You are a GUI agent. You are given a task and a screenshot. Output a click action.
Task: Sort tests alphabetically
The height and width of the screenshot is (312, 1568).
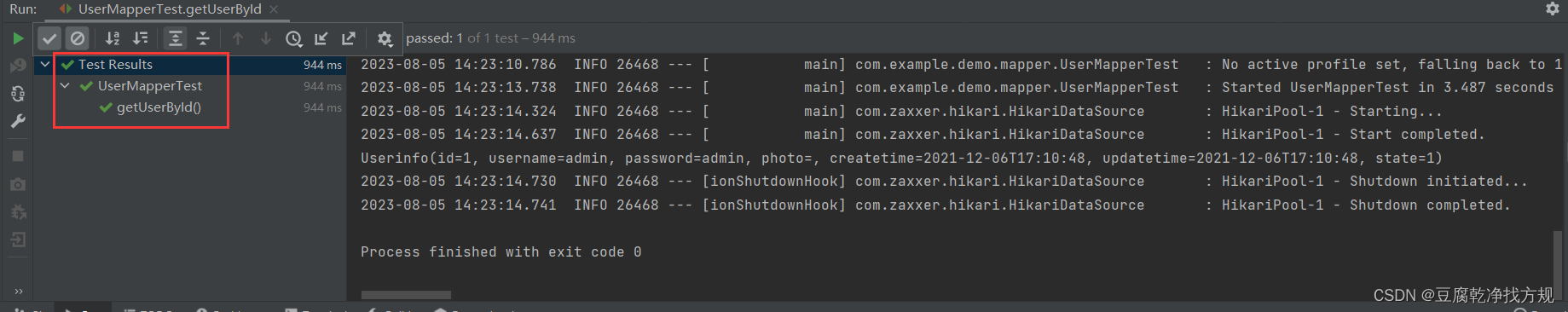(113, 38)
